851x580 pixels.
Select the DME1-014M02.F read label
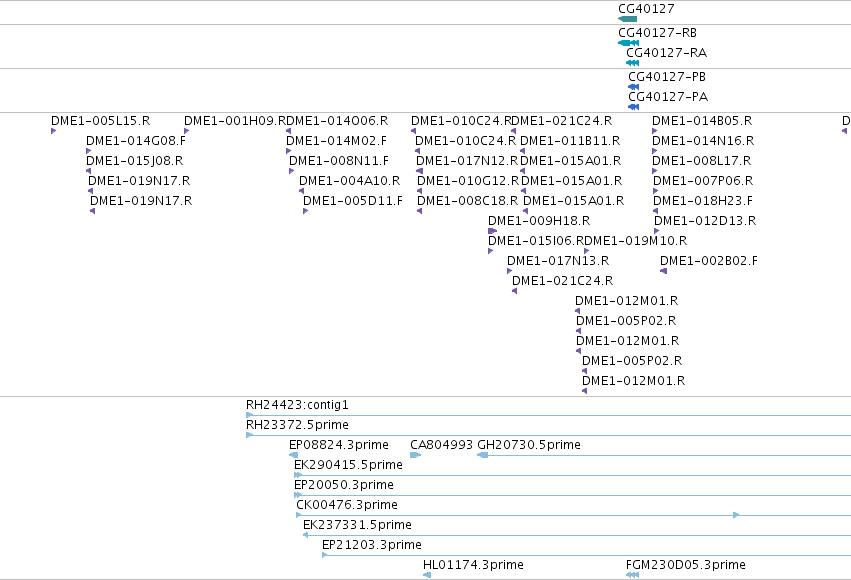coord(336,141)
